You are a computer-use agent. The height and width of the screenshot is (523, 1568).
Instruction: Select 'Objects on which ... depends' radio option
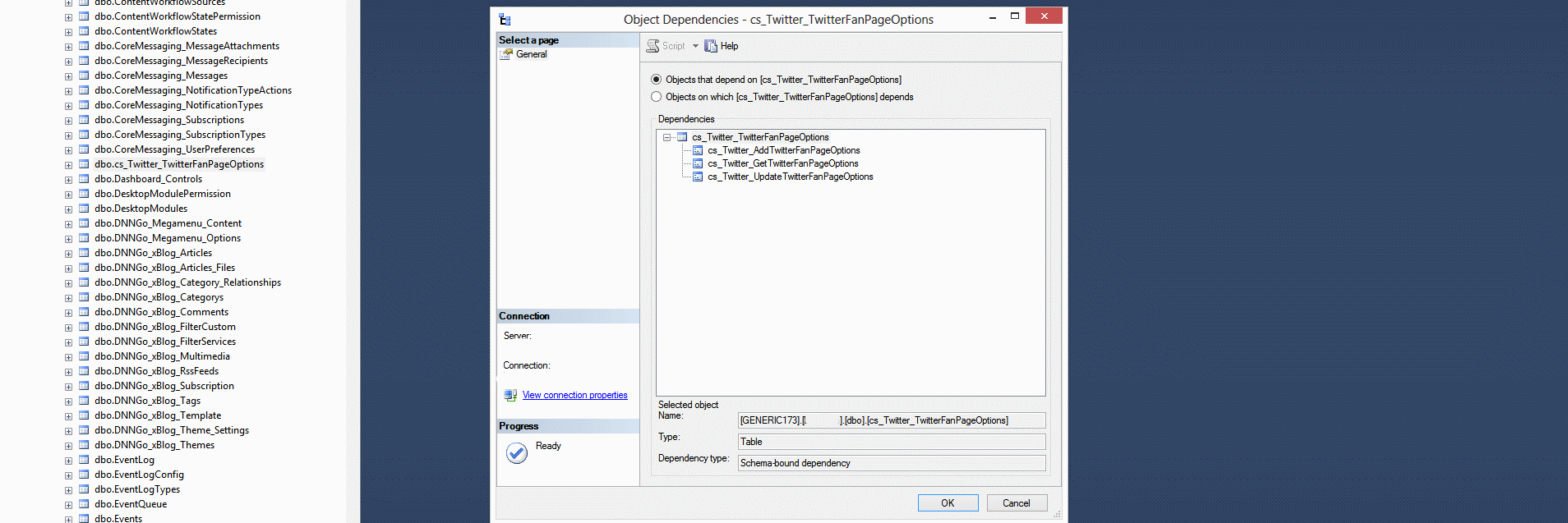point(656,97)
